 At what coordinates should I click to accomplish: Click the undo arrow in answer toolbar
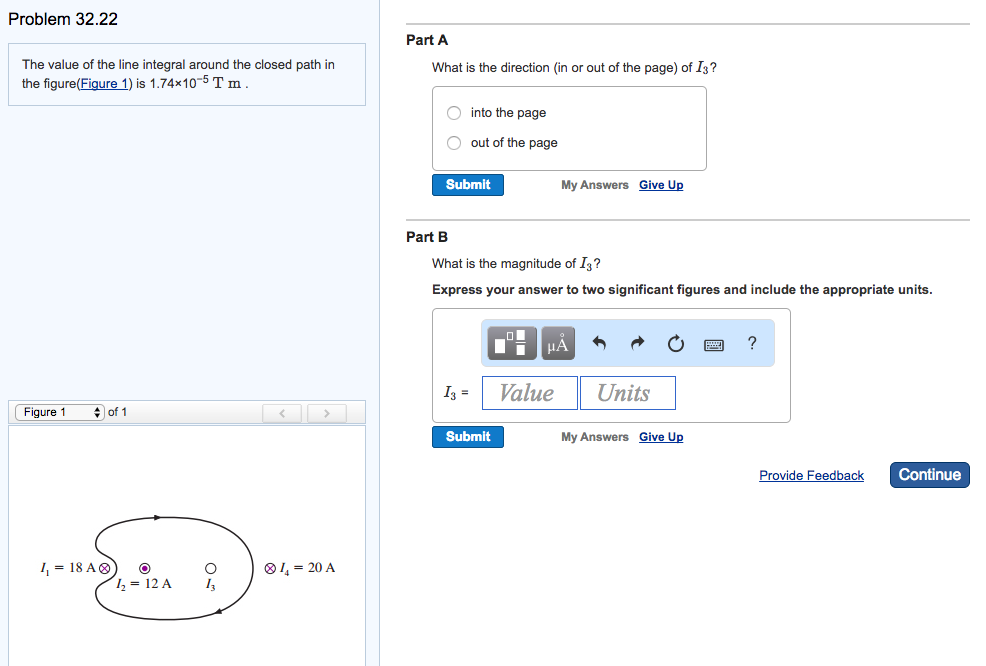pos(600,343)
